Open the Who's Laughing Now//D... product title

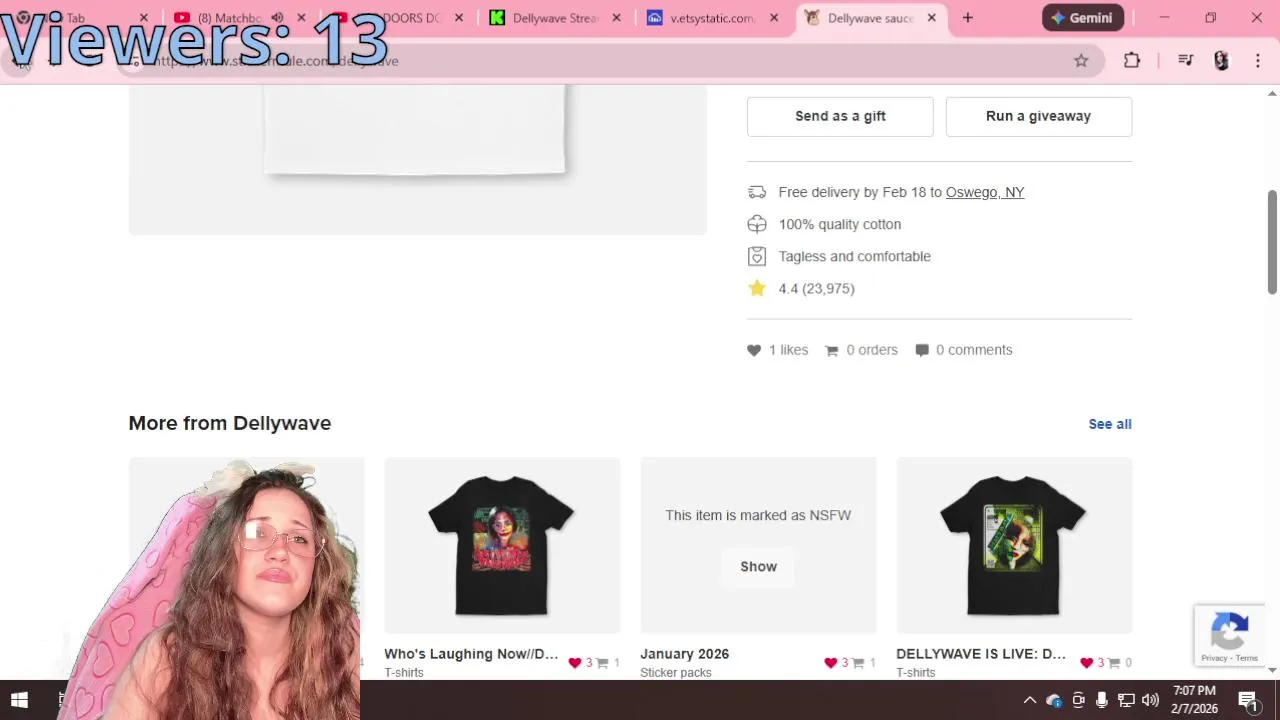[471, 654]
